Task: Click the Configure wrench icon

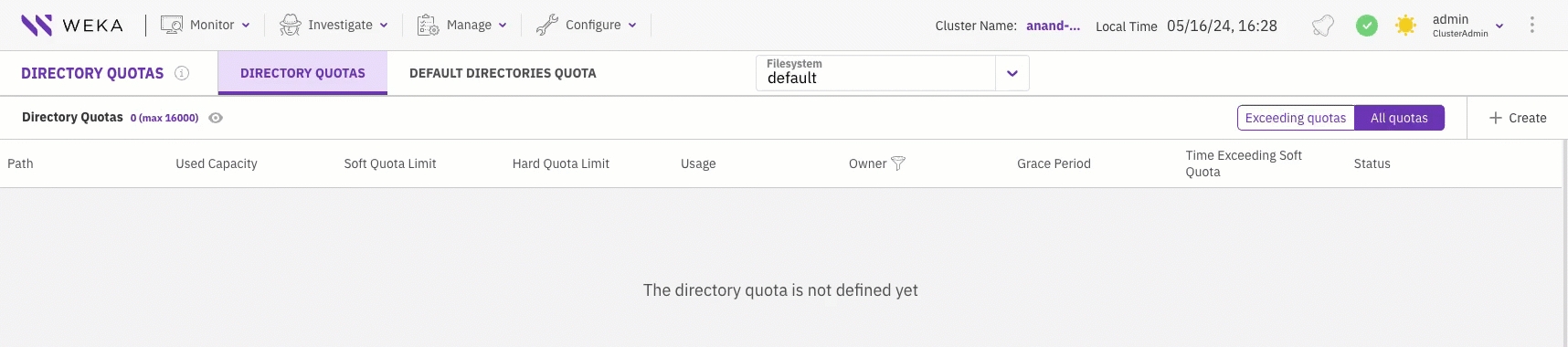Action: pos(546,25)
